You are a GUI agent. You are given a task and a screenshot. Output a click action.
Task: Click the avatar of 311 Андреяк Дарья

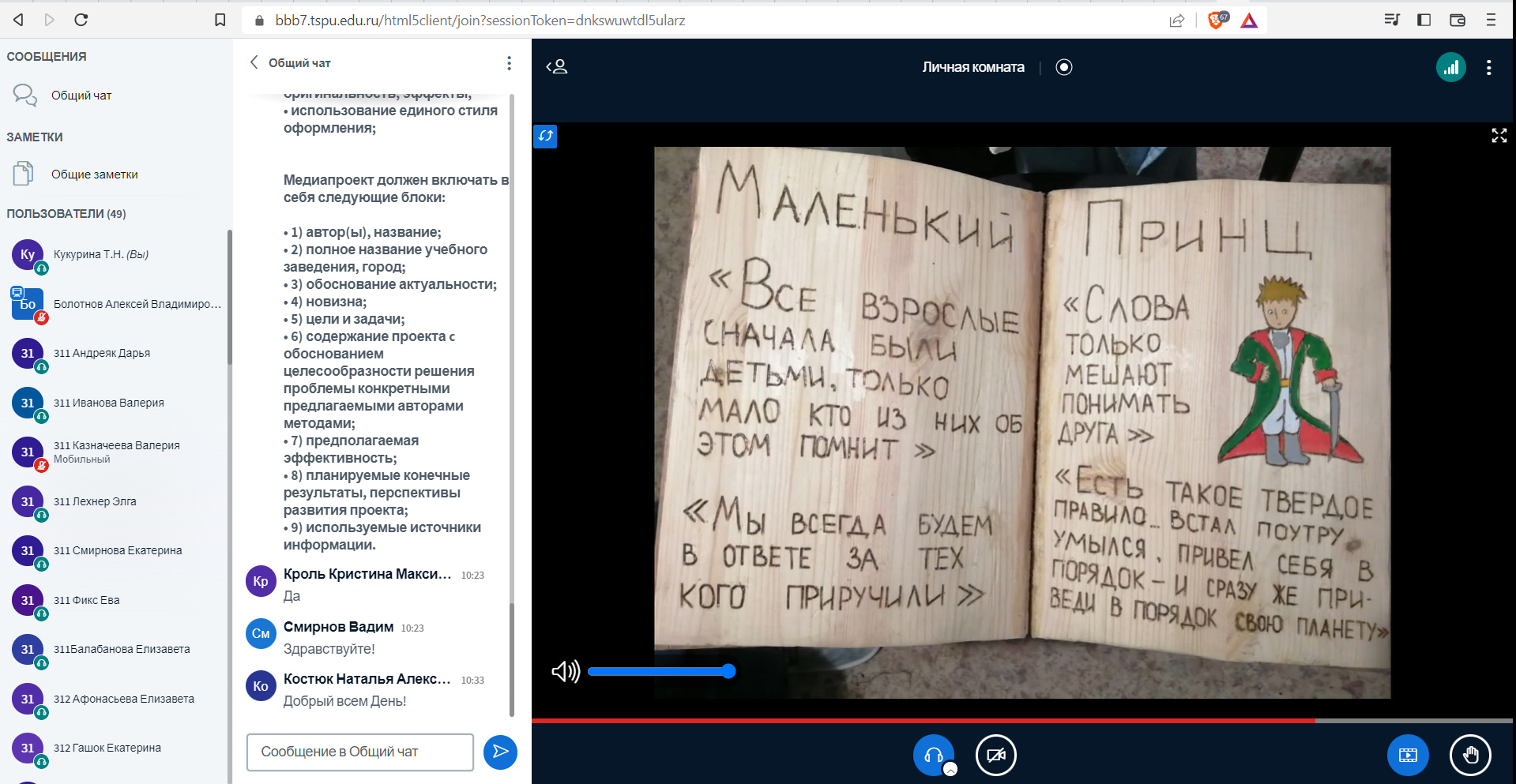click(x=28, y=353)
